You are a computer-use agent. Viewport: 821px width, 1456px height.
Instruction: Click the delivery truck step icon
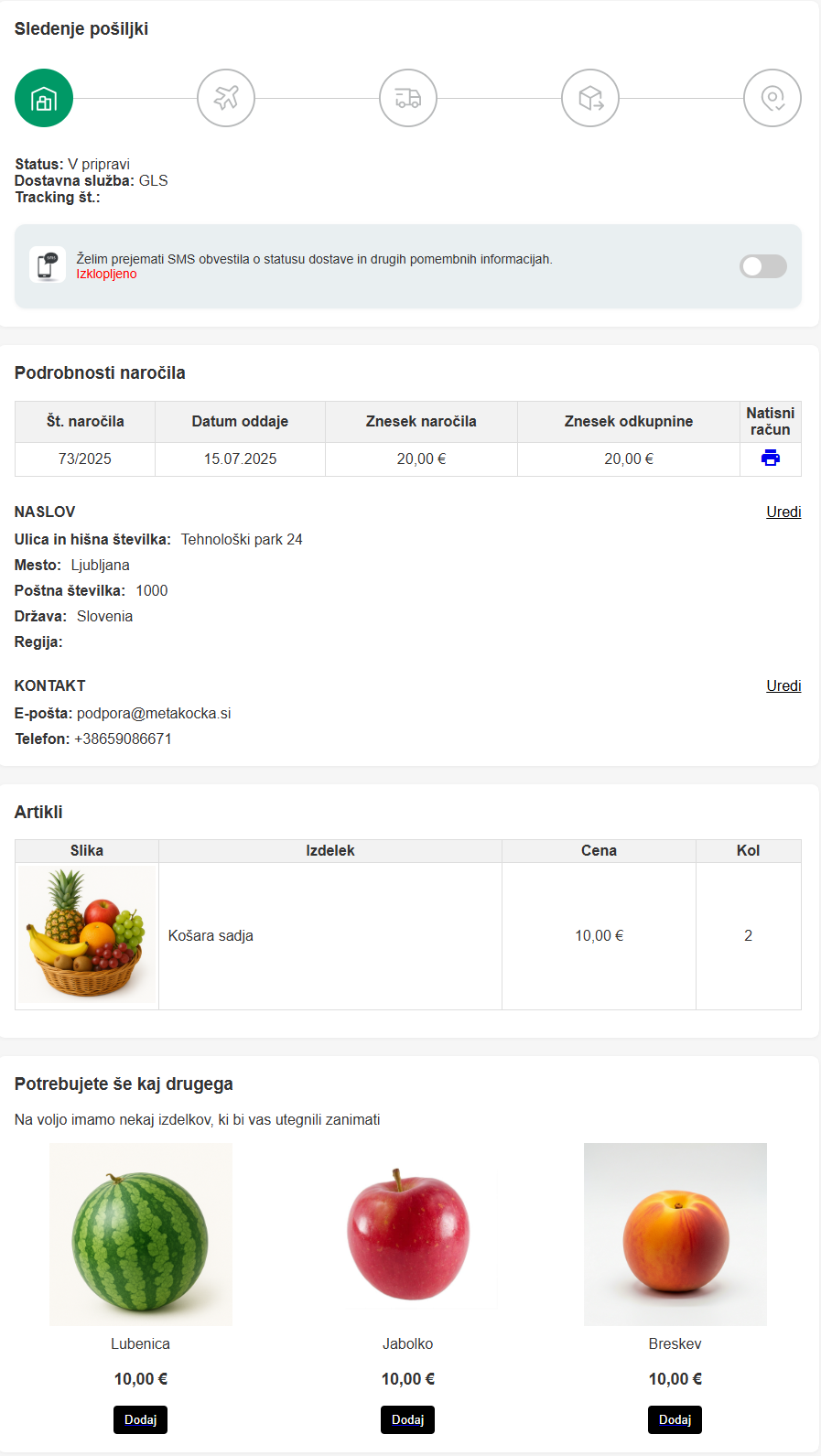click(x=408, y=98)
